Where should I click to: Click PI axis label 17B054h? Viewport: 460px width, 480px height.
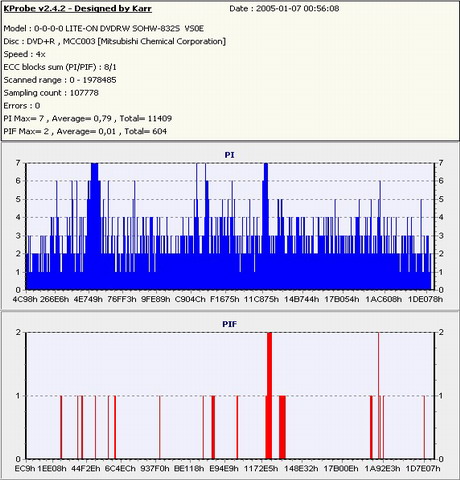point(342,299)
